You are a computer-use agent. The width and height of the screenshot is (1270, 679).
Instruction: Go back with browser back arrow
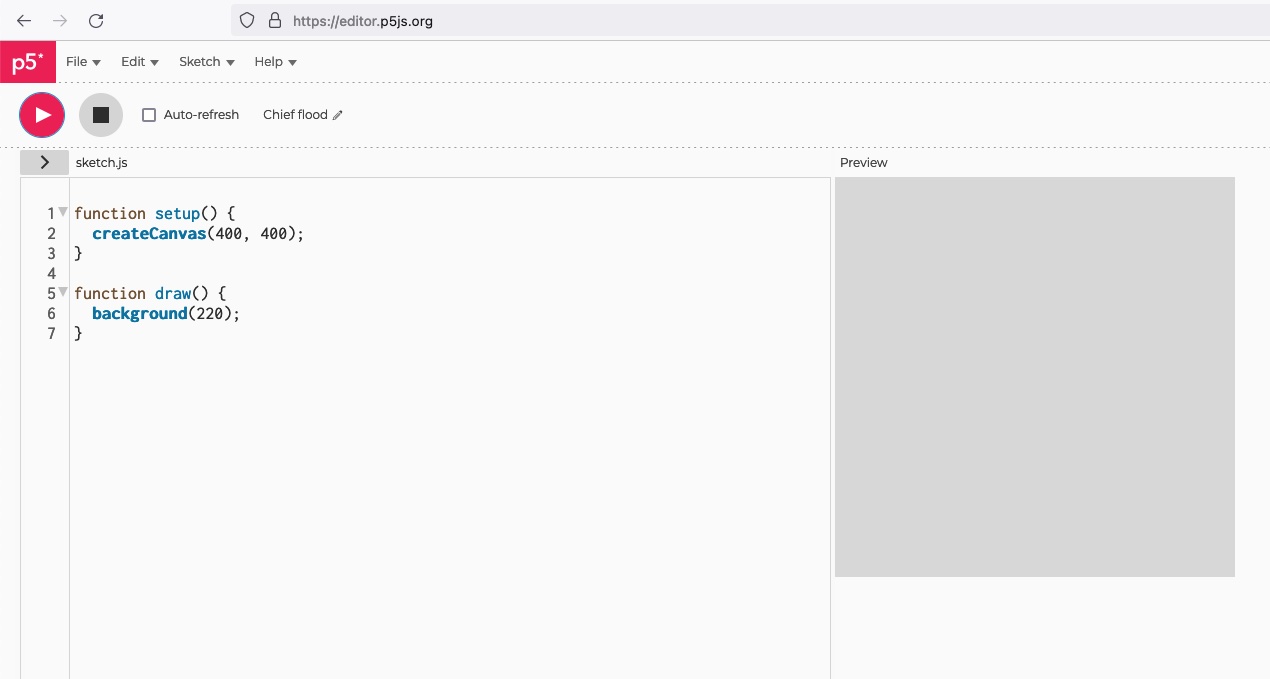pos(24,20)
